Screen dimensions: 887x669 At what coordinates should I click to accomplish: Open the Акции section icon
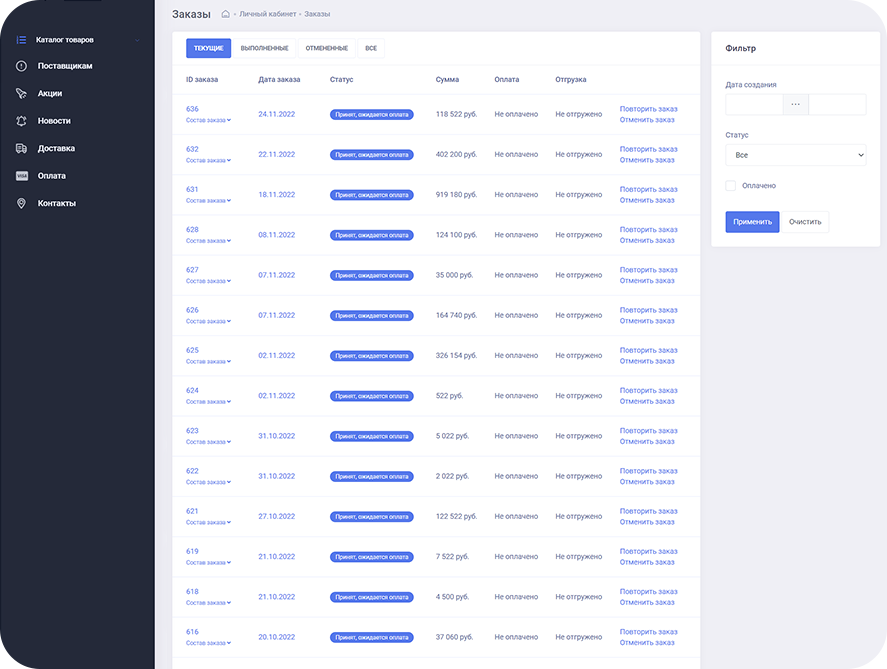click(x=21, y=93)
